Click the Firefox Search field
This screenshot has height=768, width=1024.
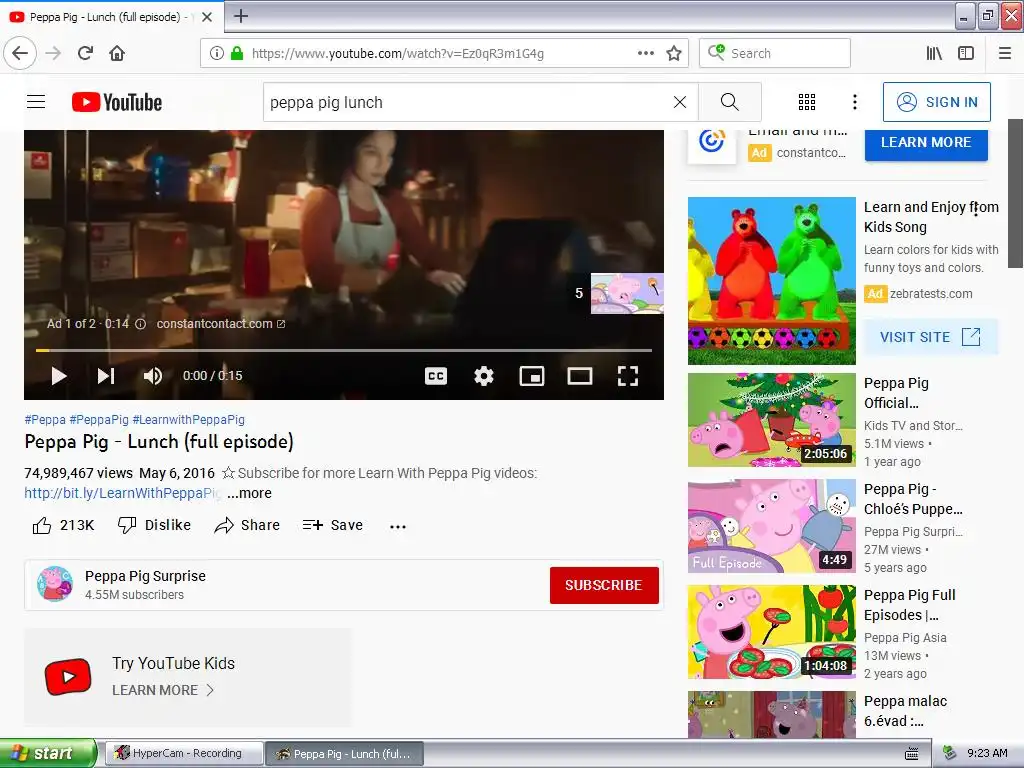(x=775, y=53)
